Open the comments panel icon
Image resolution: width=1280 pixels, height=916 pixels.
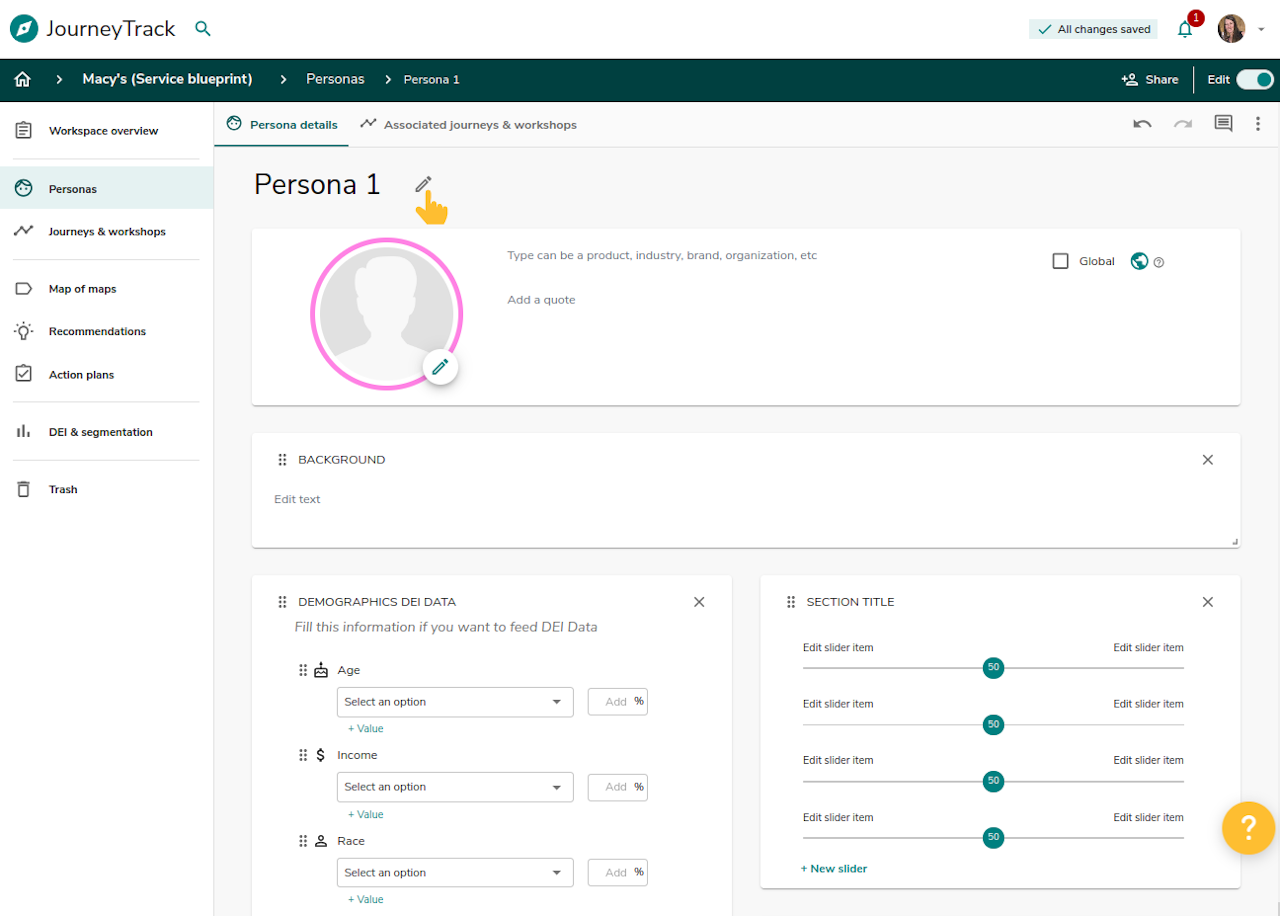click(1222, 124)
